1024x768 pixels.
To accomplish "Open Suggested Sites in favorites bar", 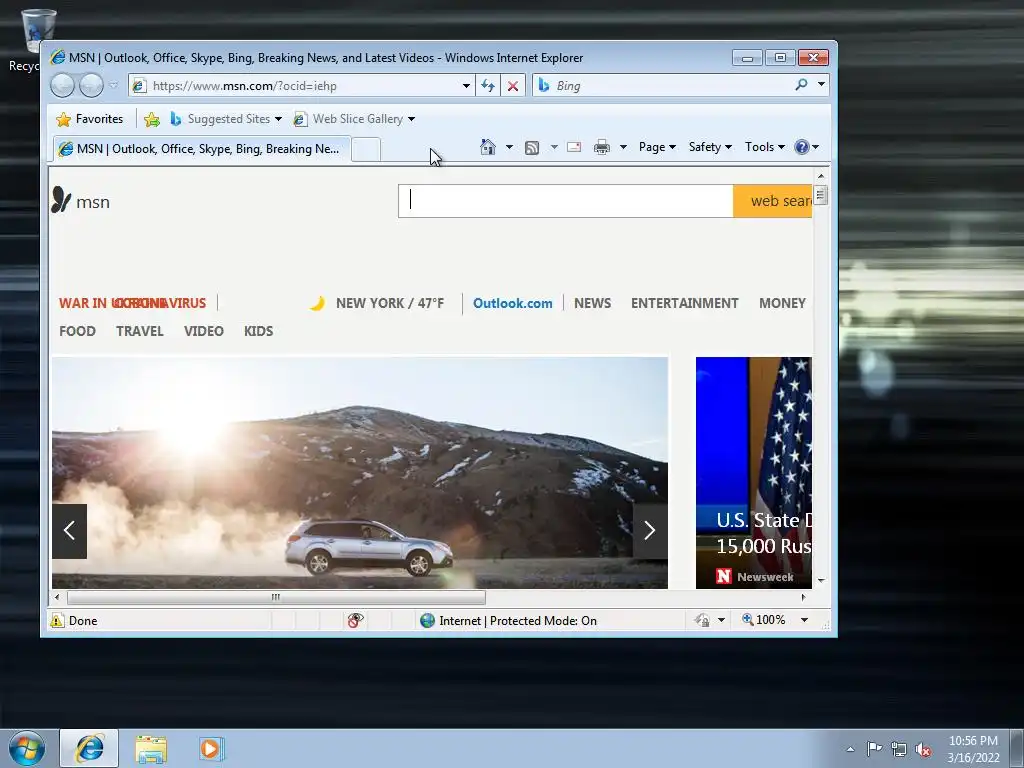I will [225, 119].
